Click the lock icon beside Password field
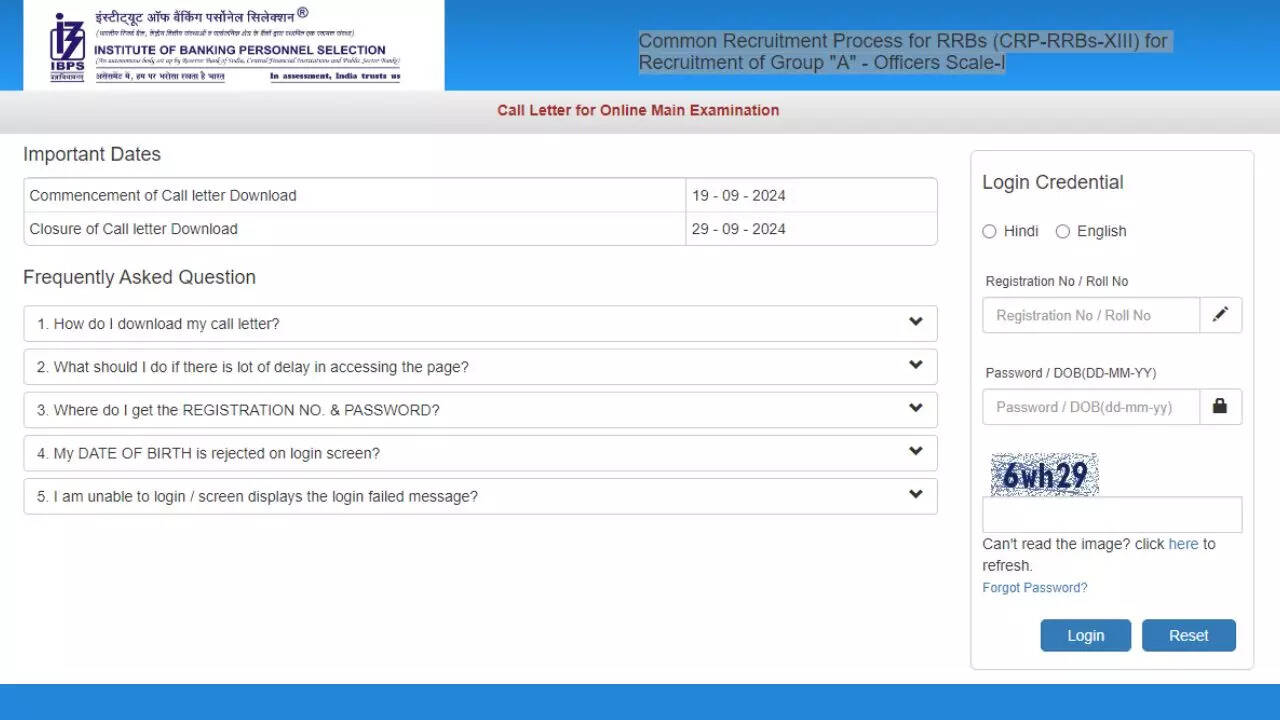Image resolution: width=1280 pixels, height=720 pixels. pos(1220,407)
